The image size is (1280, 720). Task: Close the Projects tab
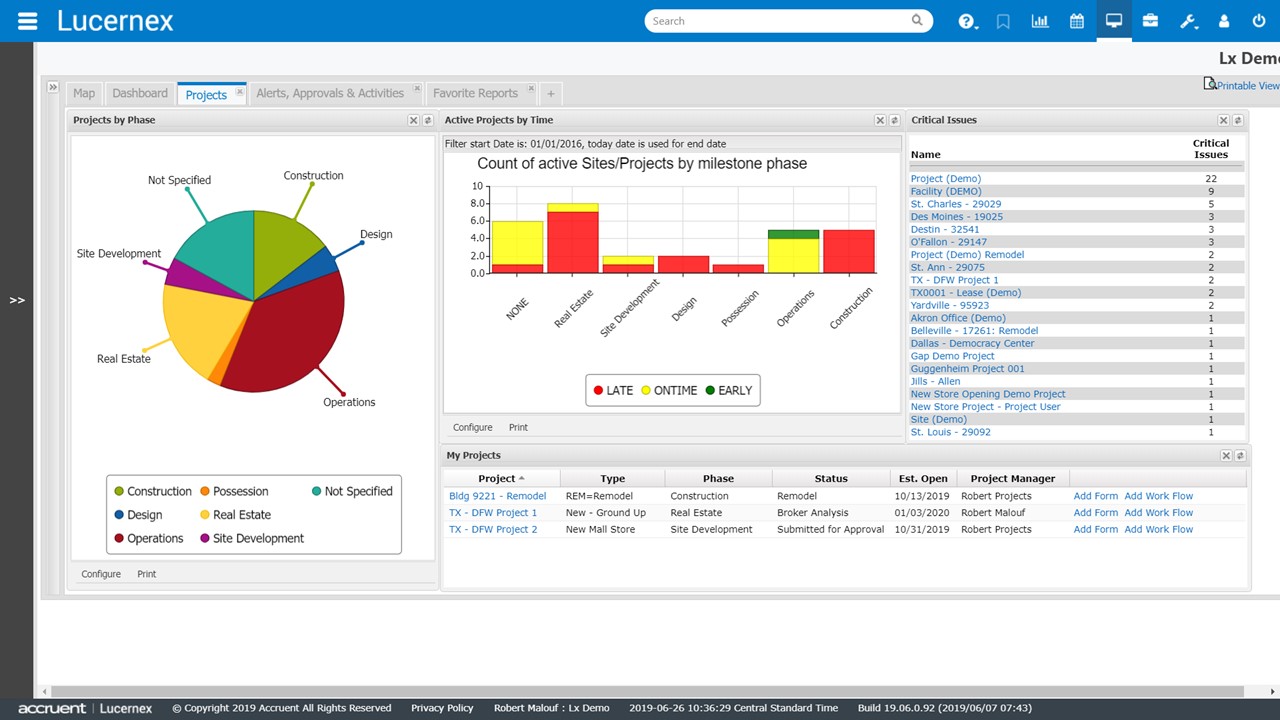(239, 93)
